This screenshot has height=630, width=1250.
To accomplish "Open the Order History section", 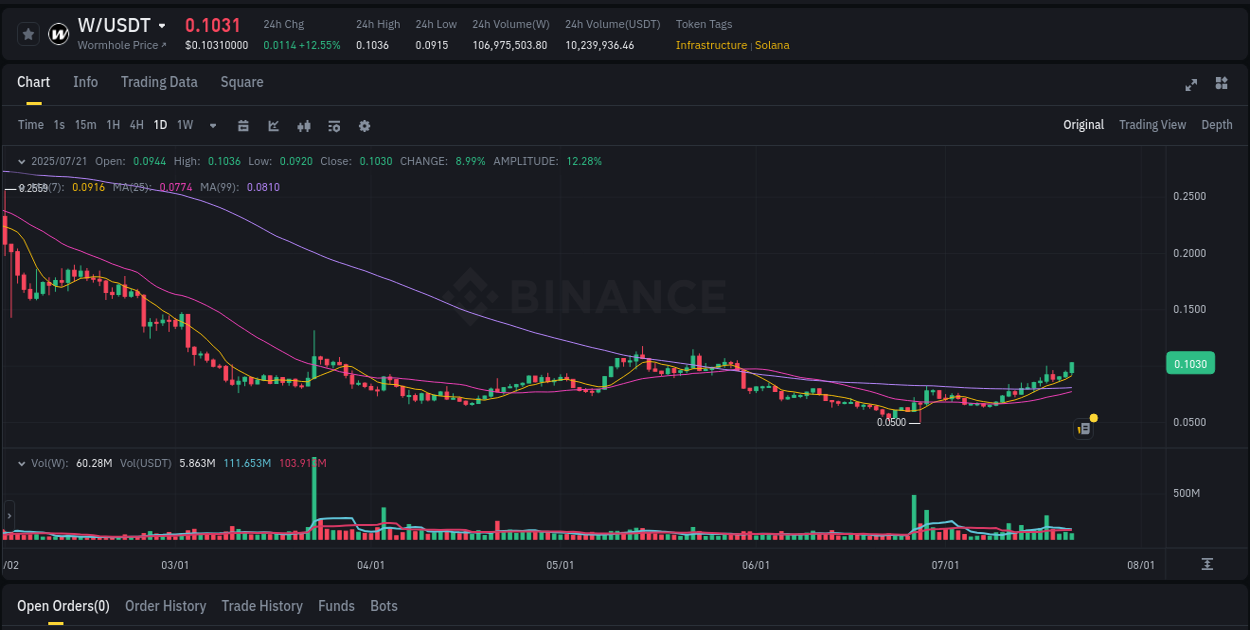I will click(165, 606).
